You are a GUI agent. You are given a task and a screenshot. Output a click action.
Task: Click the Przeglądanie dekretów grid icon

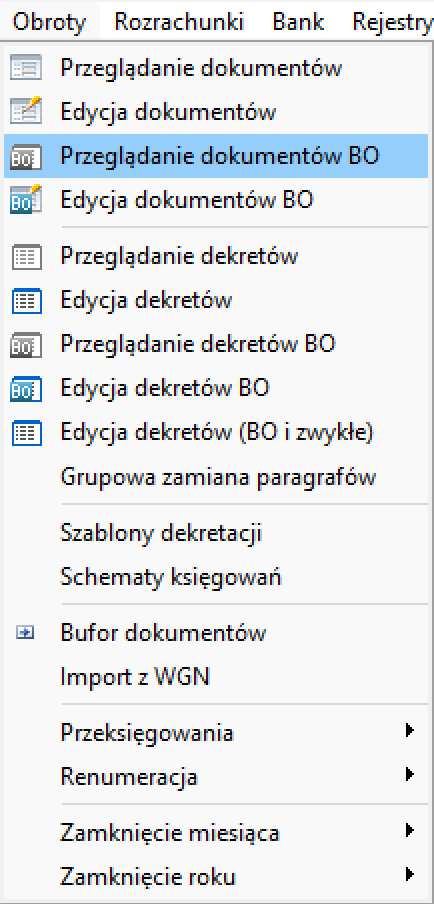coord(26,257)
